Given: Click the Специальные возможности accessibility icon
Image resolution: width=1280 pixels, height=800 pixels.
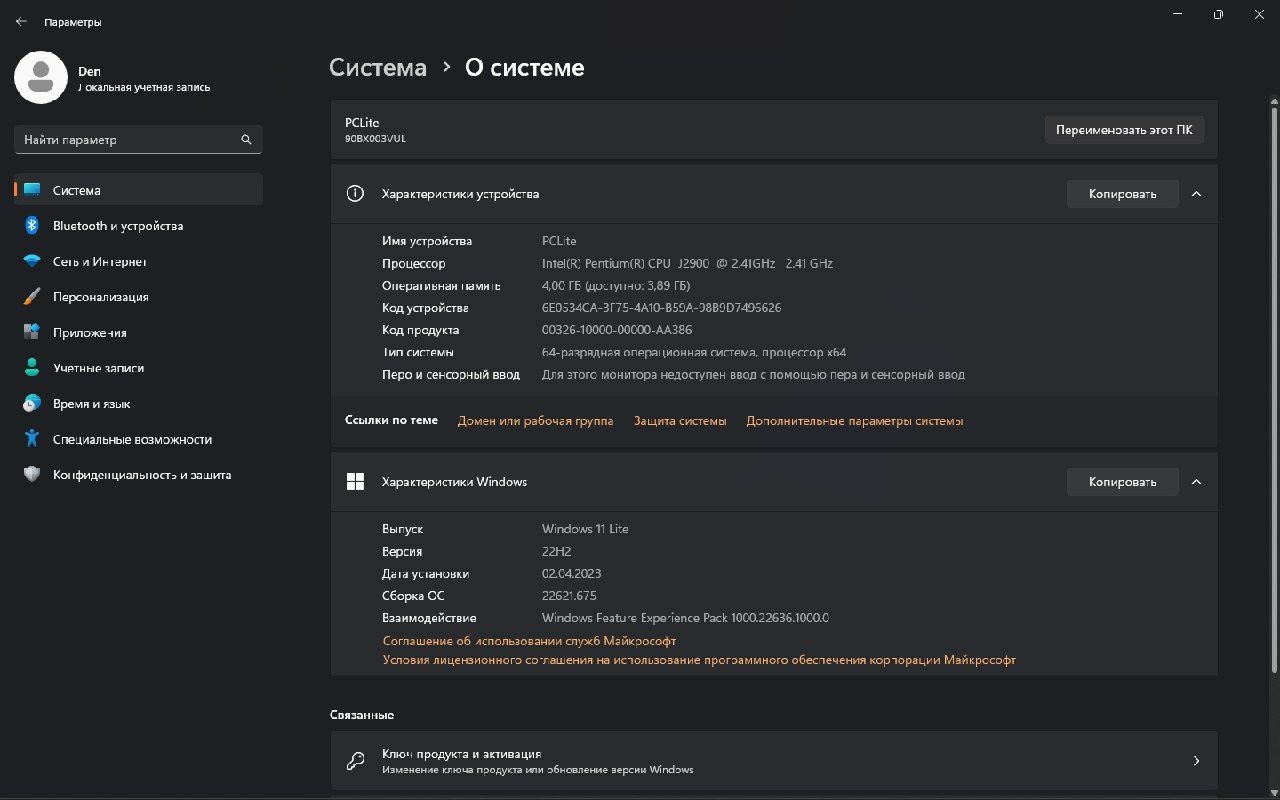Looking at the screenshot, I should pyautogui.click(x=32, y=439).
